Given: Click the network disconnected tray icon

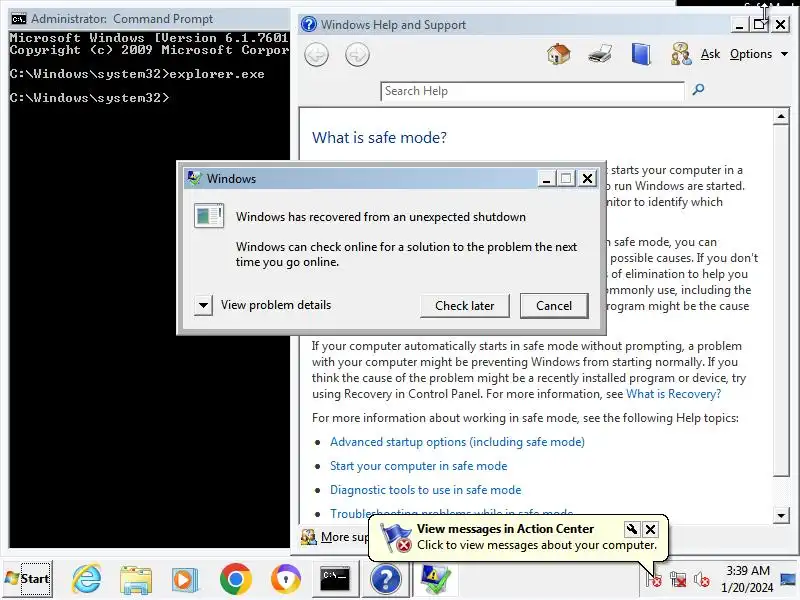Looking at the screenshot, I should [678, 579].
